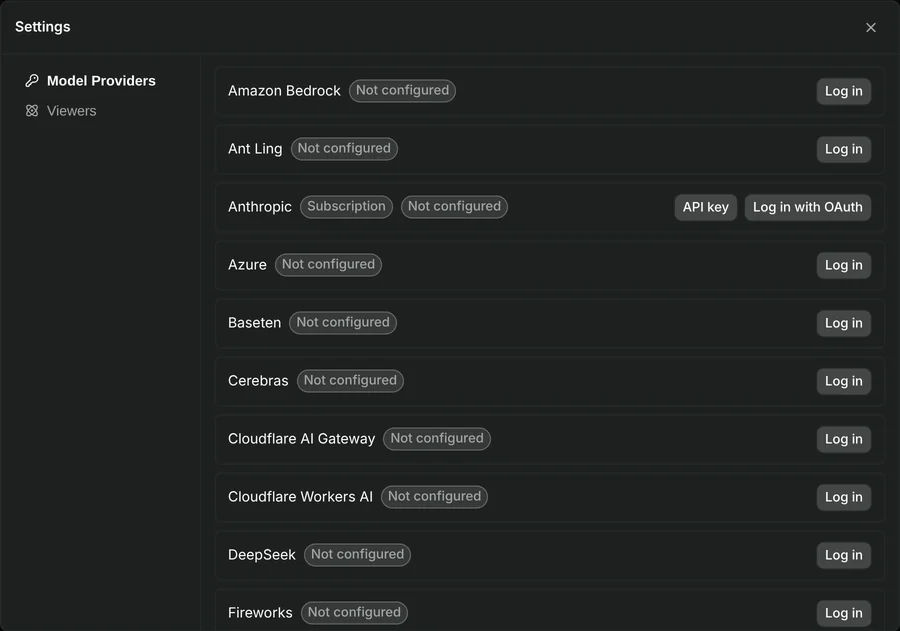The height and width of the screenshot is (631, 900).
Task: Log in to Amazon Bedrock
Action: tap(843, 91)
